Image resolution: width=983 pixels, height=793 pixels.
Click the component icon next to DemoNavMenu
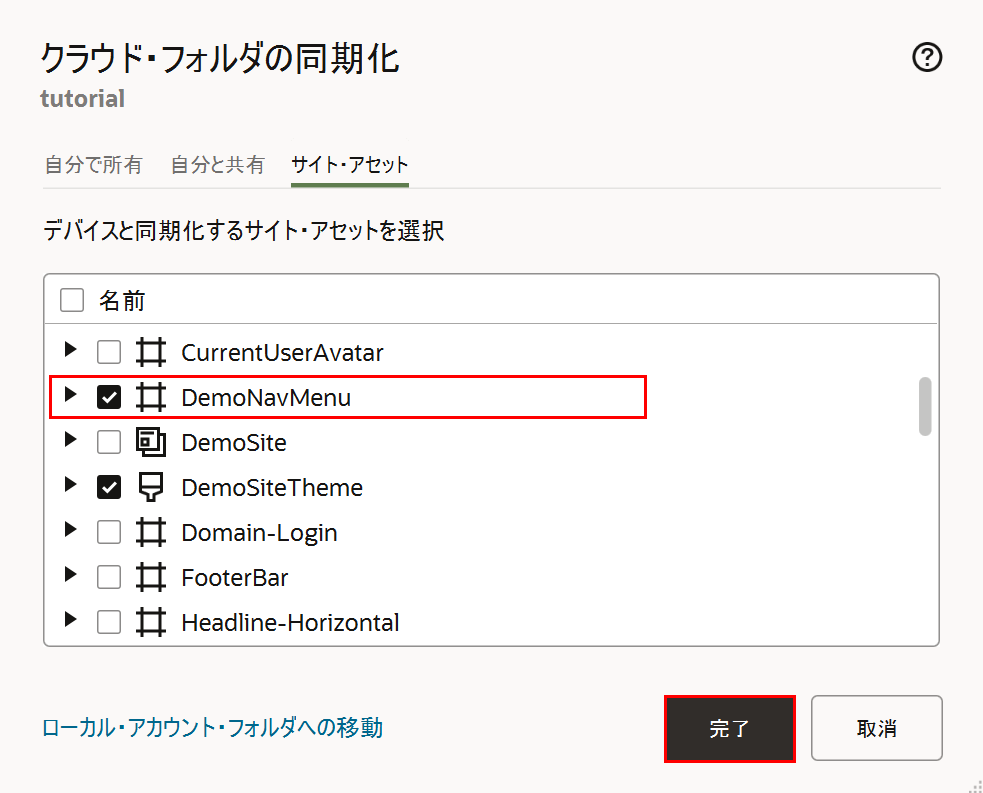coord(150,397)
